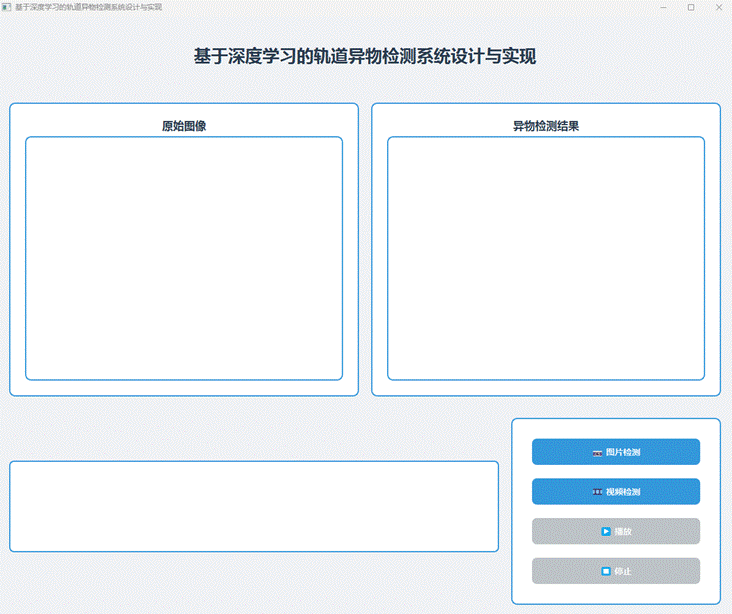732x614 pixels.
Task: Click the log output text box
Action: click(254, 506)
